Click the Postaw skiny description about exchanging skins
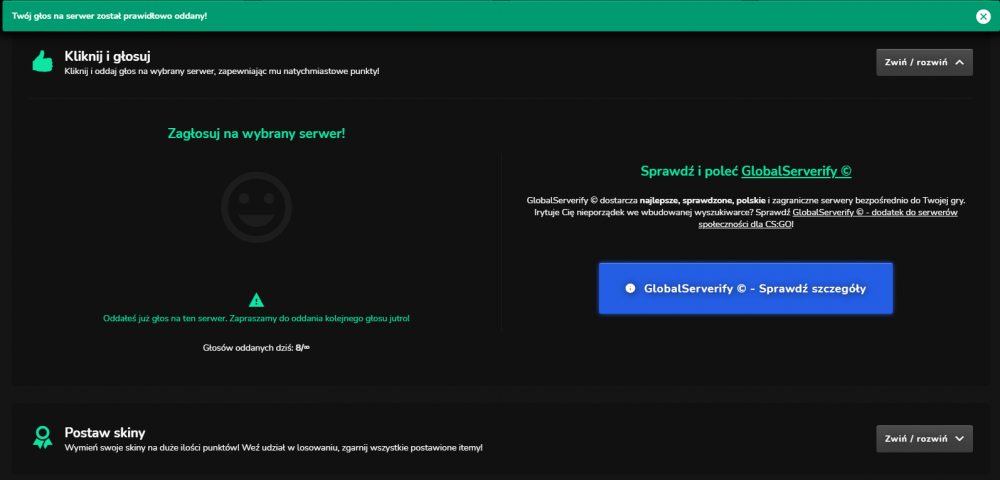Viewport: 1000px width, 480px height. tap(274, 448)
